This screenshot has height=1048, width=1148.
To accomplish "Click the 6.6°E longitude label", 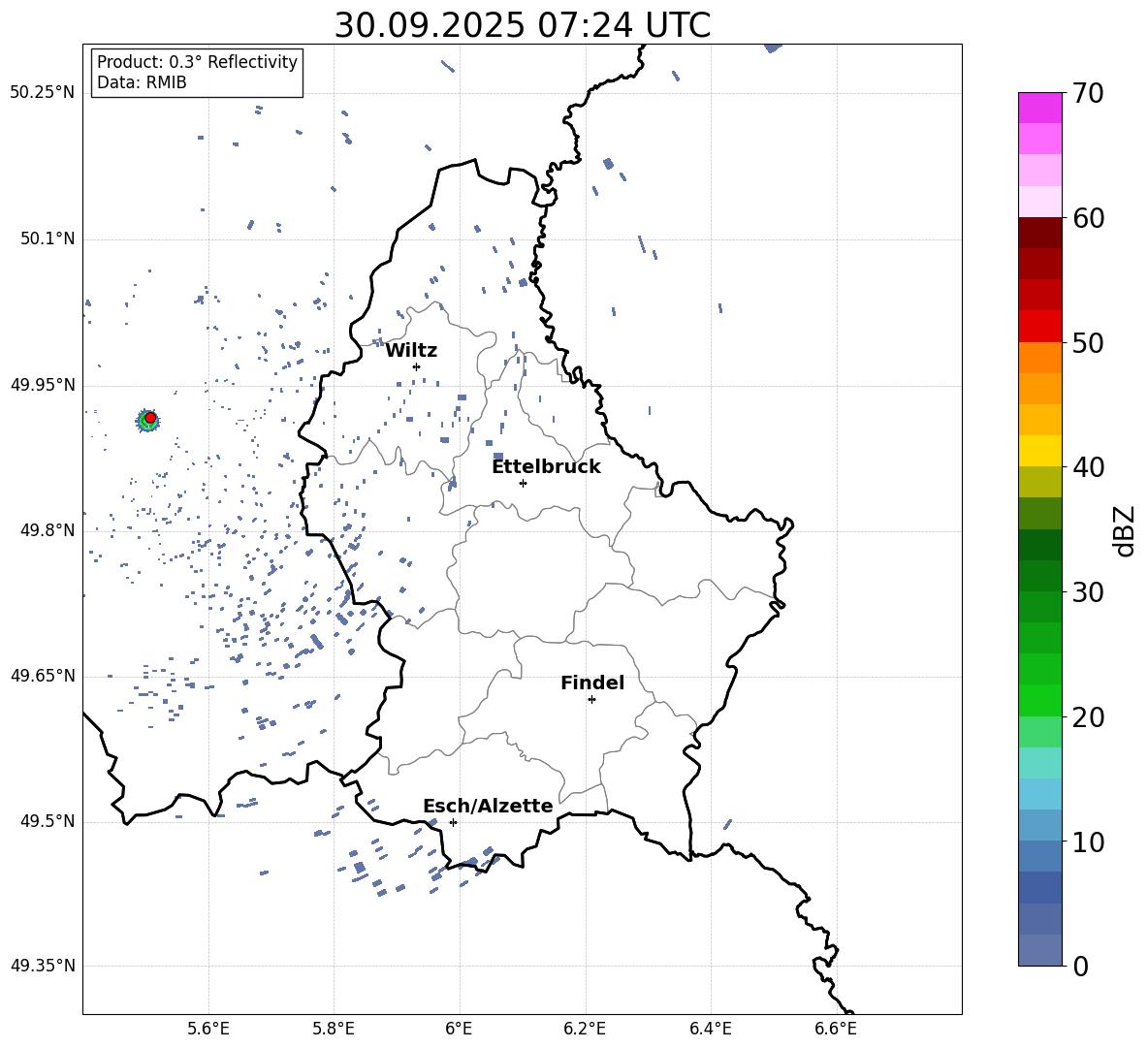I will pyautogui.click(x=836, y=1029).
